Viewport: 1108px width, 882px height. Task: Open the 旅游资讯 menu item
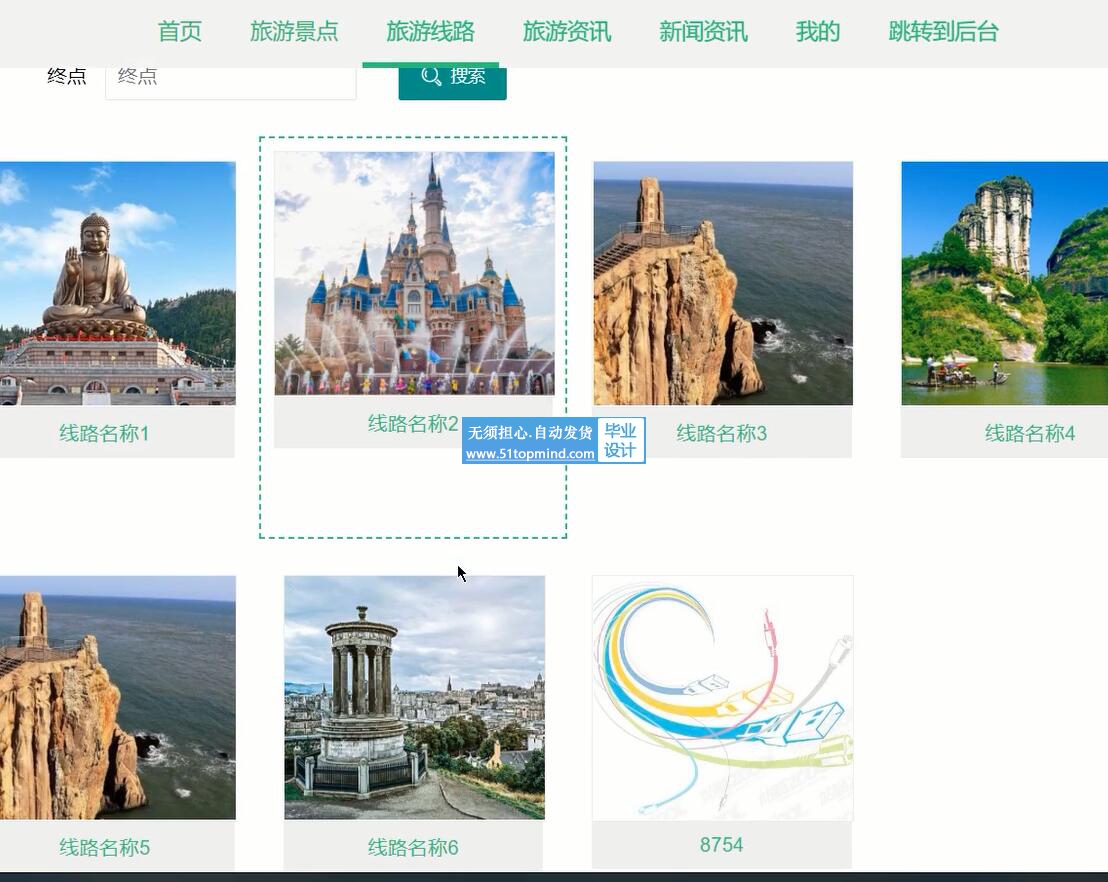click(x=567, y=32)
